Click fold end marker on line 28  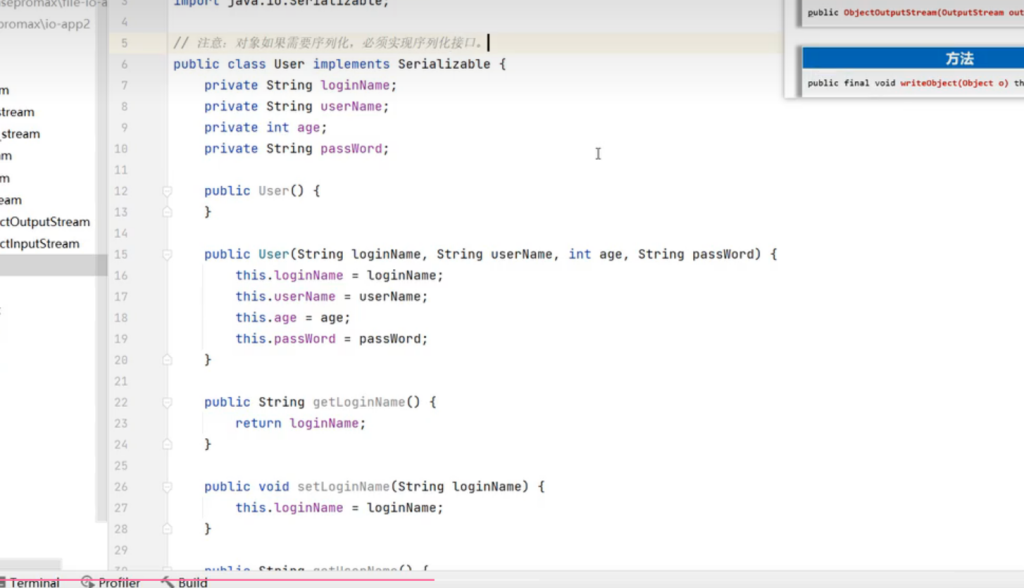pyautogui.click(x=168, y=528)
